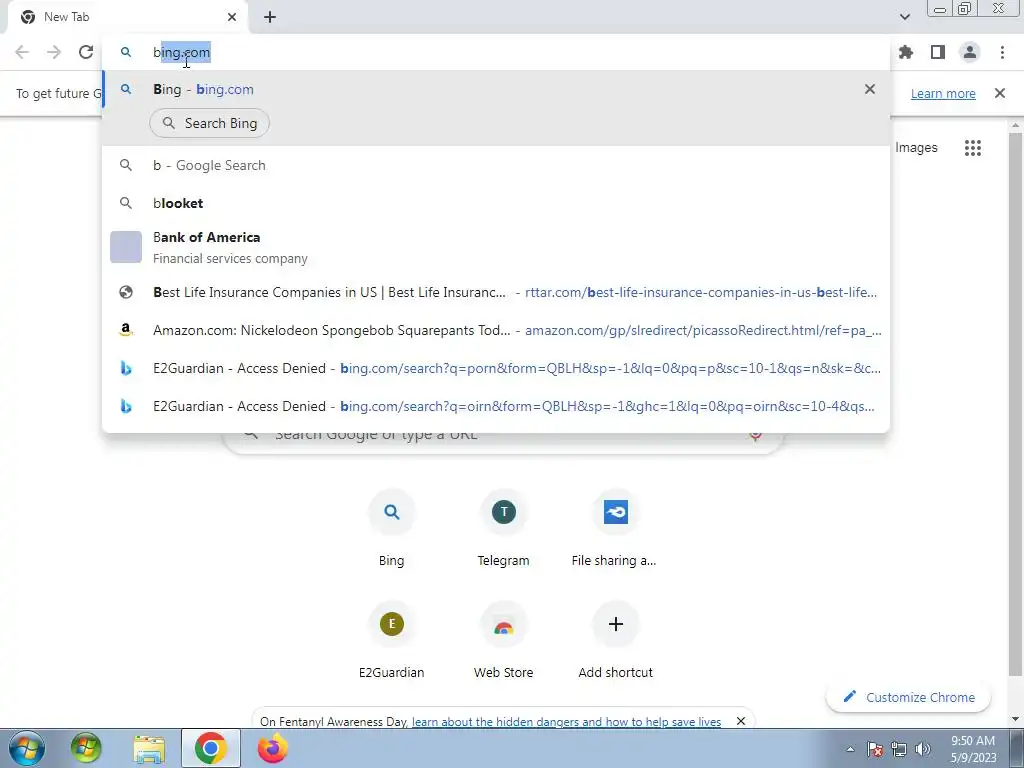Open the Web Store shortcut tile
Image resolution: width=1024 pixels, height=768 pixels.
(504, 639)
